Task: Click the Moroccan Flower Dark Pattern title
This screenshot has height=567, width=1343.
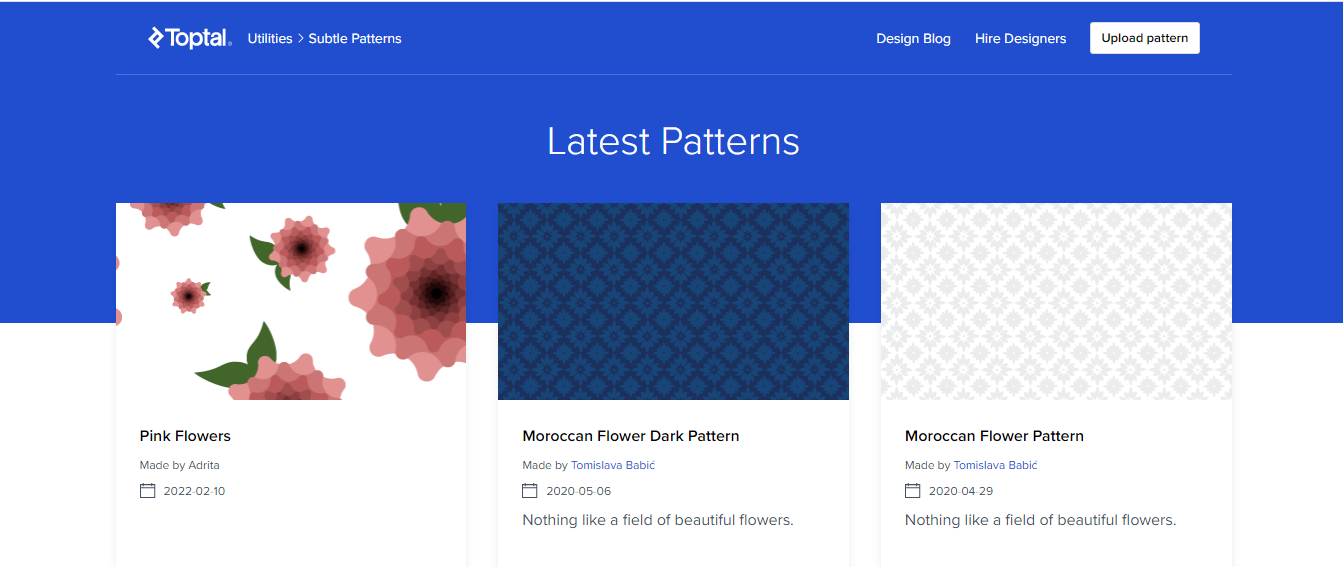Action: 631,436
